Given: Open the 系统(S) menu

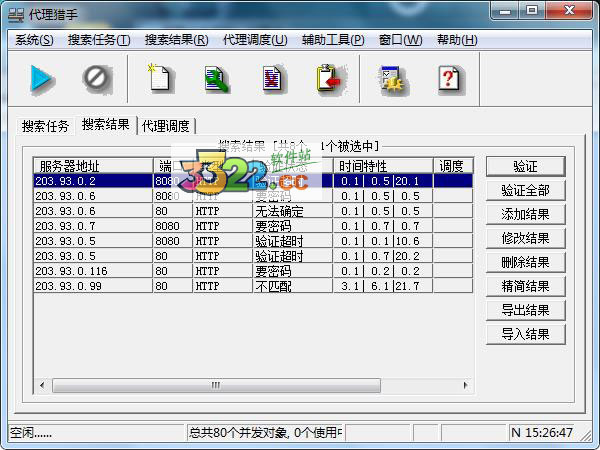Looking at the screenshot, I should coord(34,40).
